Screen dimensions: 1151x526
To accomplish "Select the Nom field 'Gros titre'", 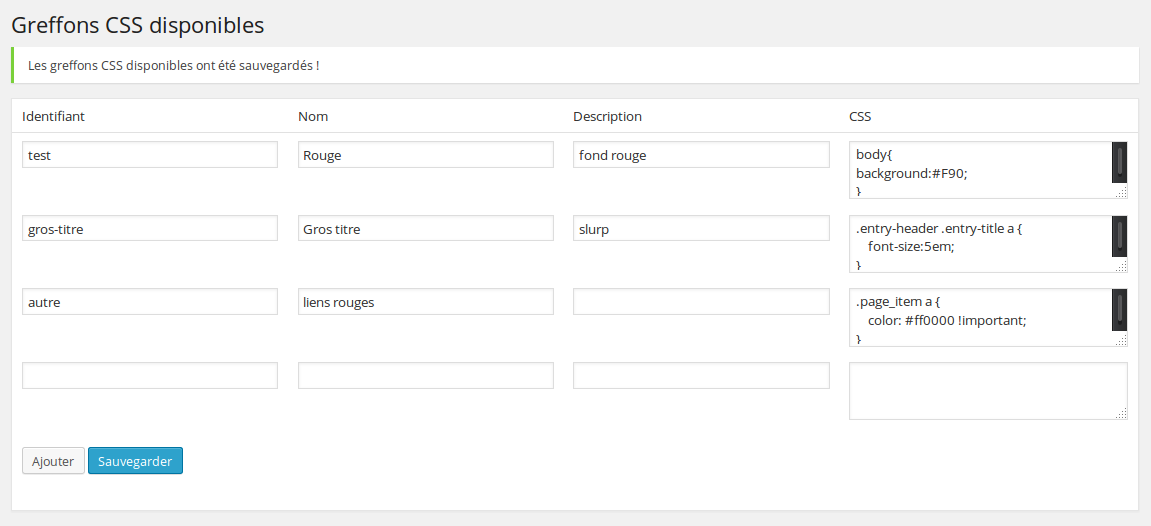I will click(426, 228).
